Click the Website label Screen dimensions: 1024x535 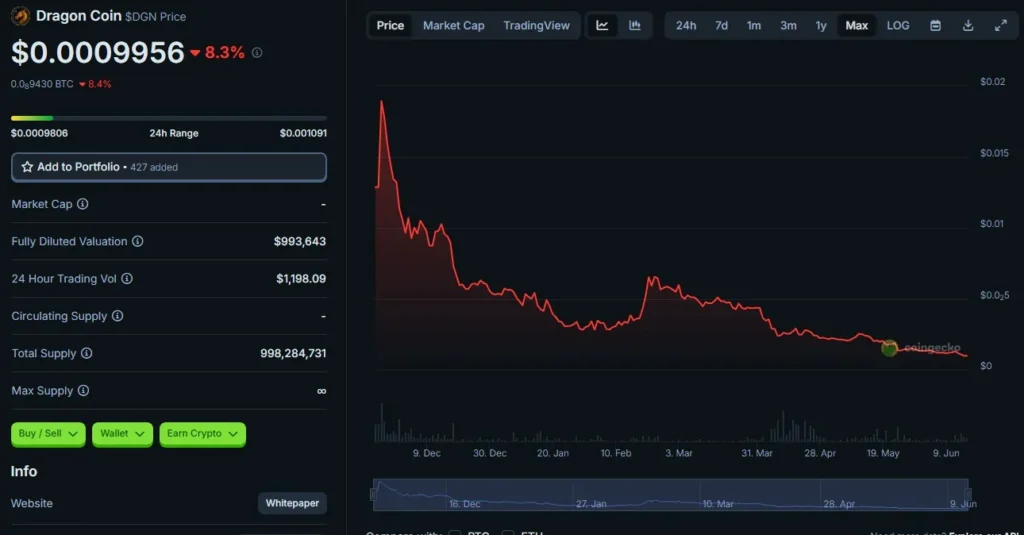click(32, 503)
